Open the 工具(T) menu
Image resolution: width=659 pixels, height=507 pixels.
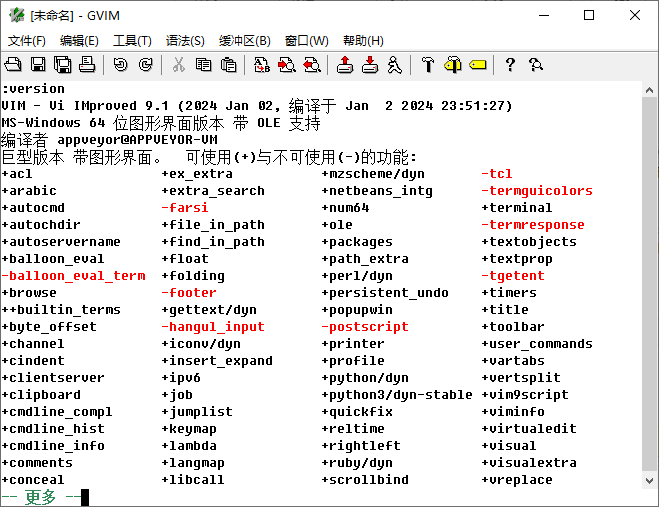click(x=132, y=41)
